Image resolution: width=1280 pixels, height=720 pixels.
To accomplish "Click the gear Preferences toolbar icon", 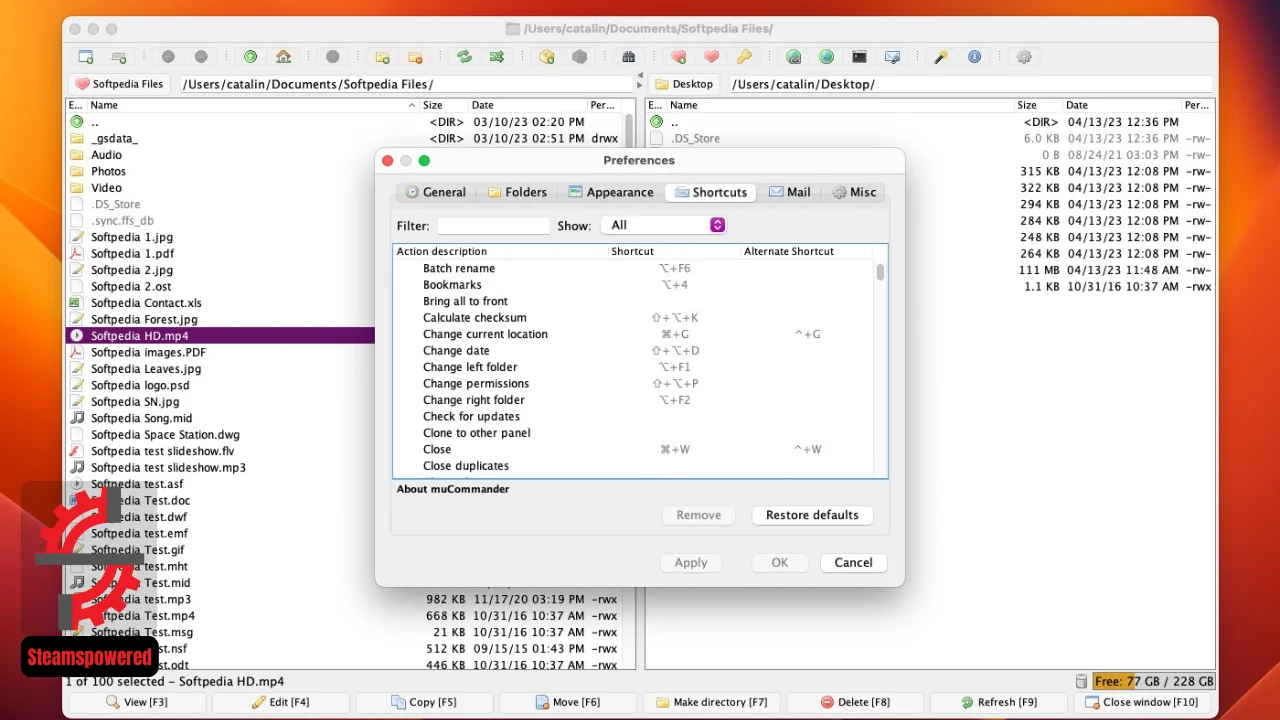I will click(1024, 57).
